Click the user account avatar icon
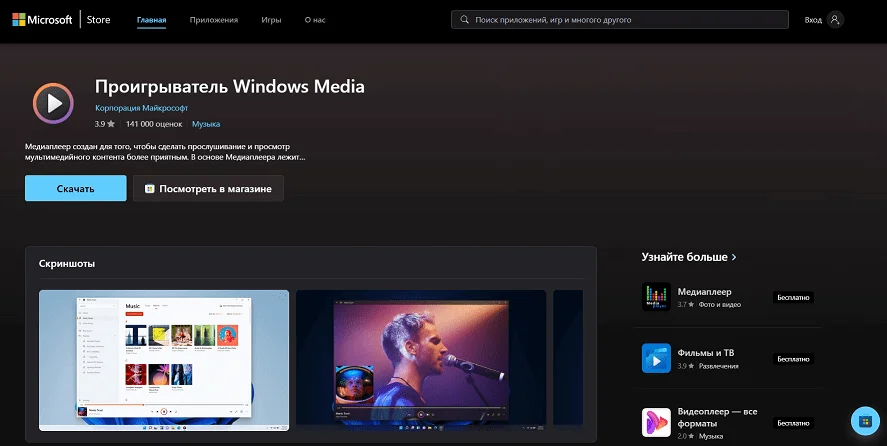887x446 pixels. coord(835,19)
